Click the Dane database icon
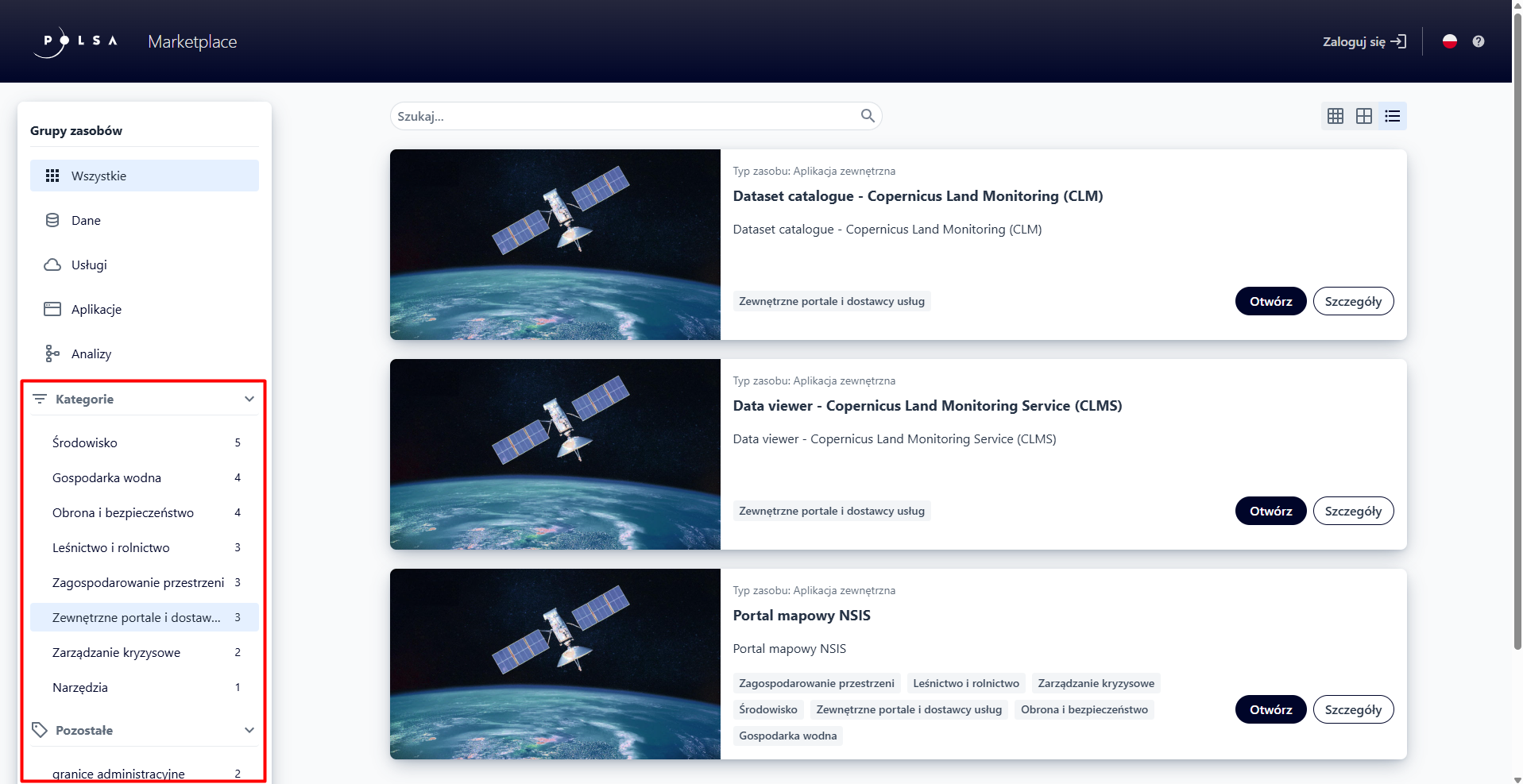 click(x=52, y=220)
